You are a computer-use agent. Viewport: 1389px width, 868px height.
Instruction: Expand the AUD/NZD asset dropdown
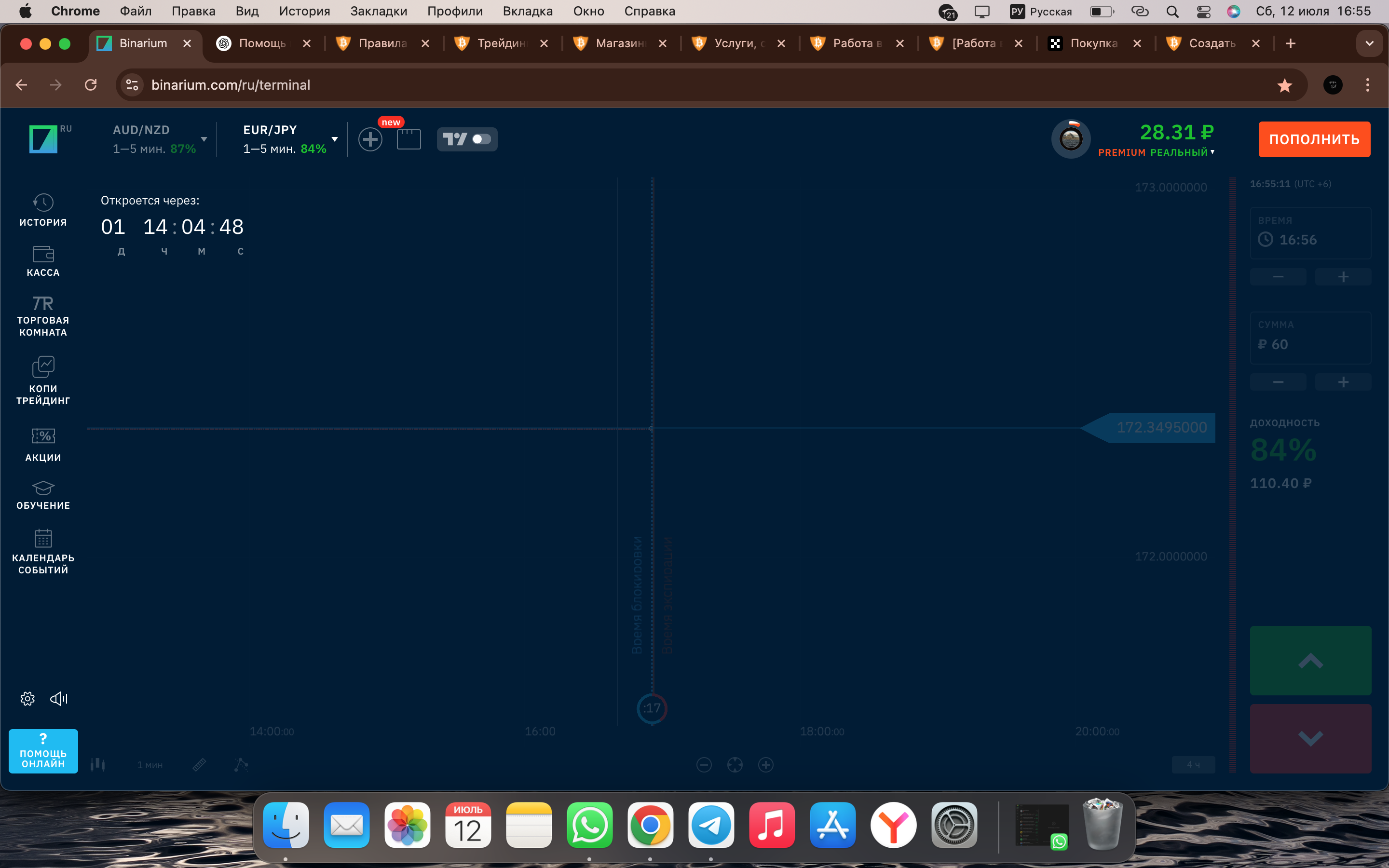[x=204, y=139]
